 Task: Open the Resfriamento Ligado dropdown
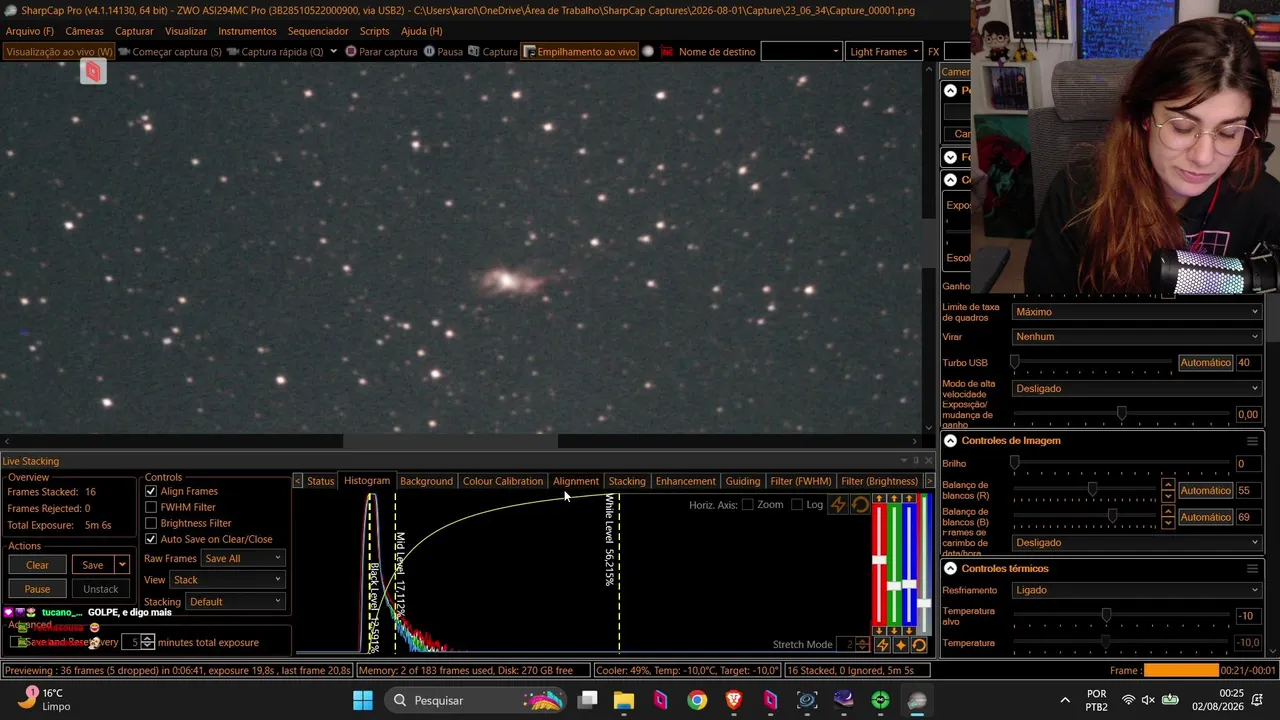pyautogui.click(x=1137, y=590)
